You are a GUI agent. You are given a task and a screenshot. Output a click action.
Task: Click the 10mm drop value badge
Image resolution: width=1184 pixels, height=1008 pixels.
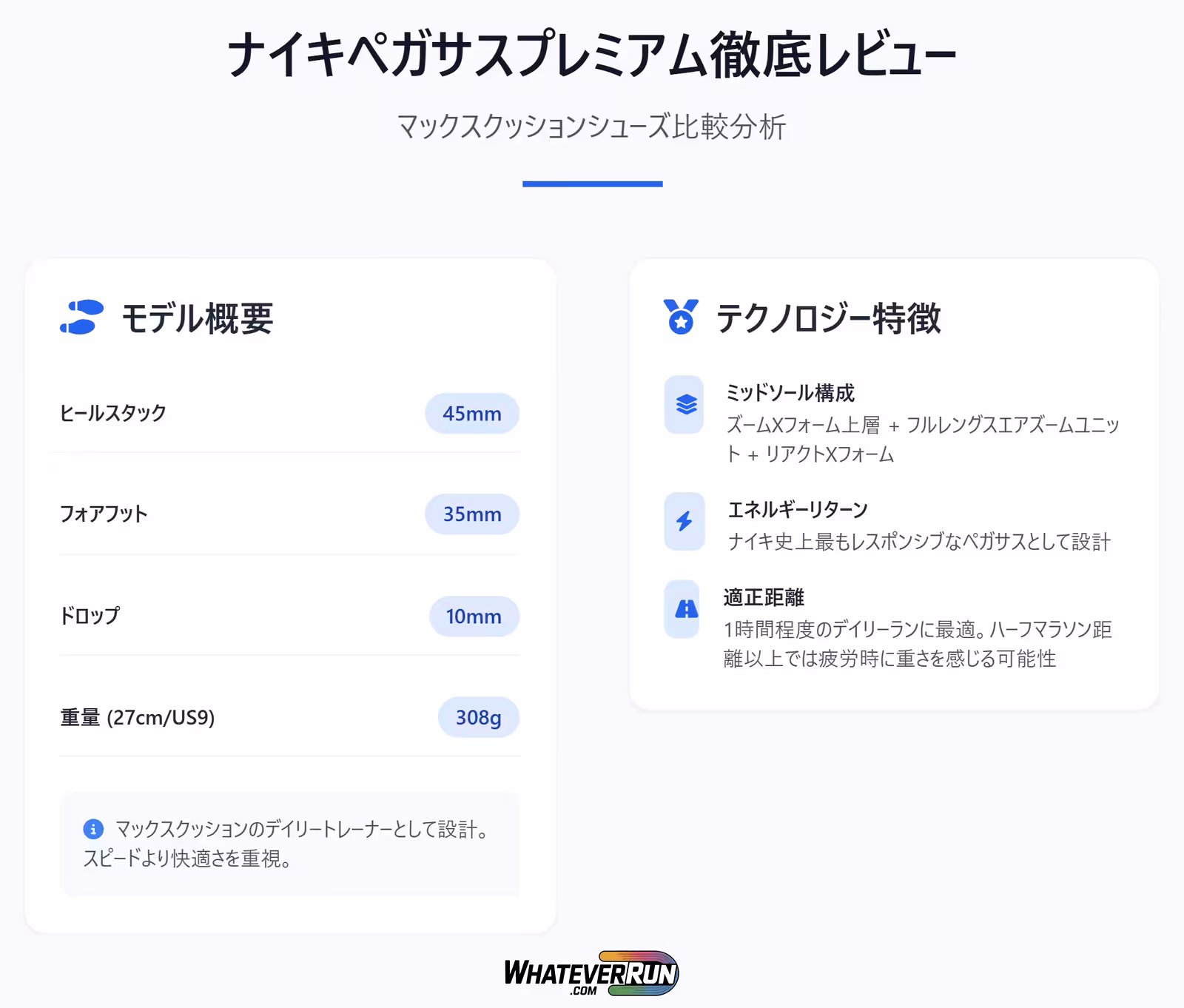[x=474, y=616]
